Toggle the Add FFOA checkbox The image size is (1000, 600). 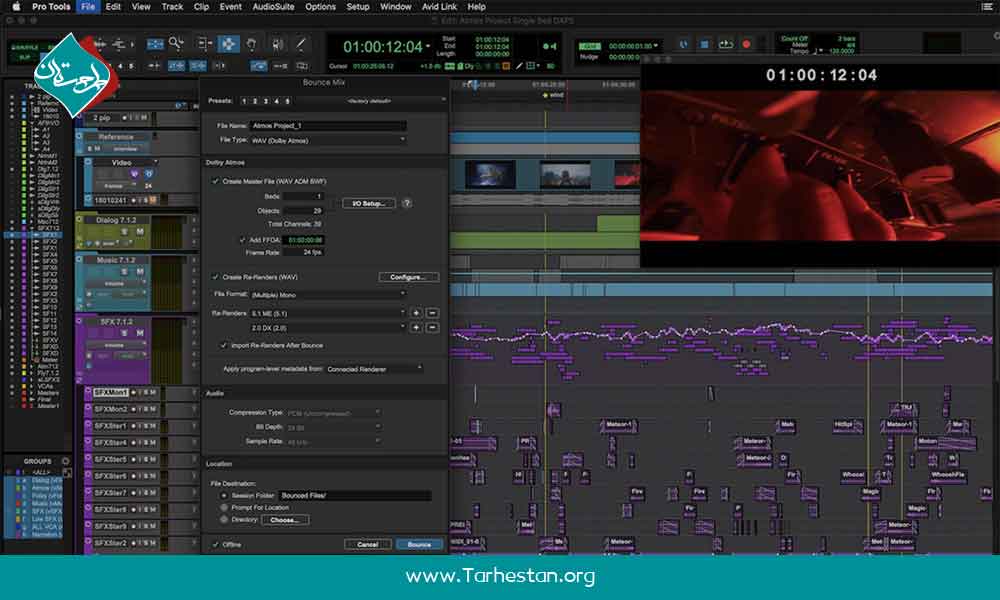pos(242,240)
